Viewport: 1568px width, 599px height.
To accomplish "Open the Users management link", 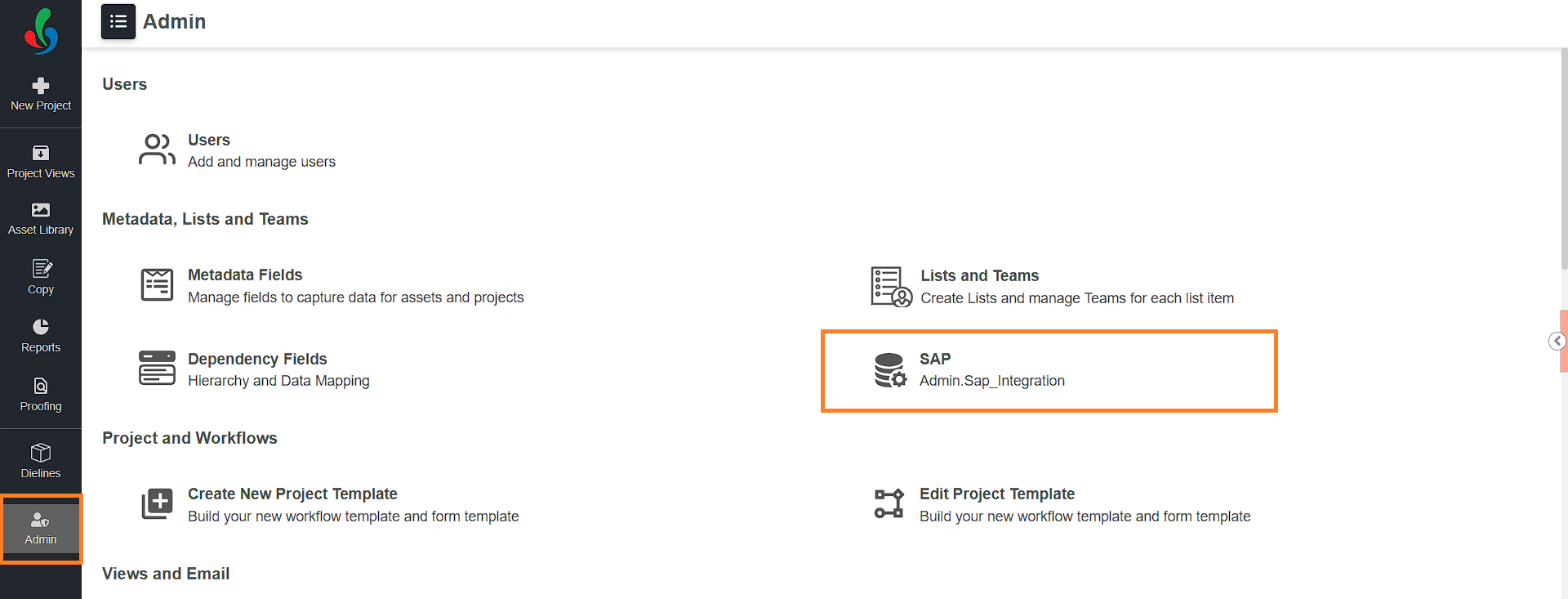I will point(261,150).
